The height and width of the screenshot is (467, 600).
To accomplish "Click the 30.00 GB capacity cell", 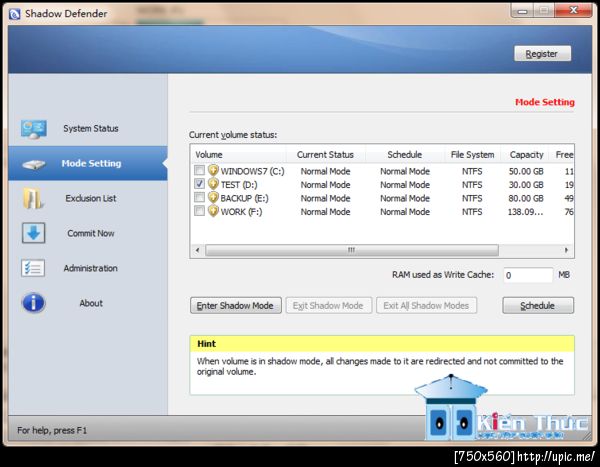I will click(x=526, y=185).
